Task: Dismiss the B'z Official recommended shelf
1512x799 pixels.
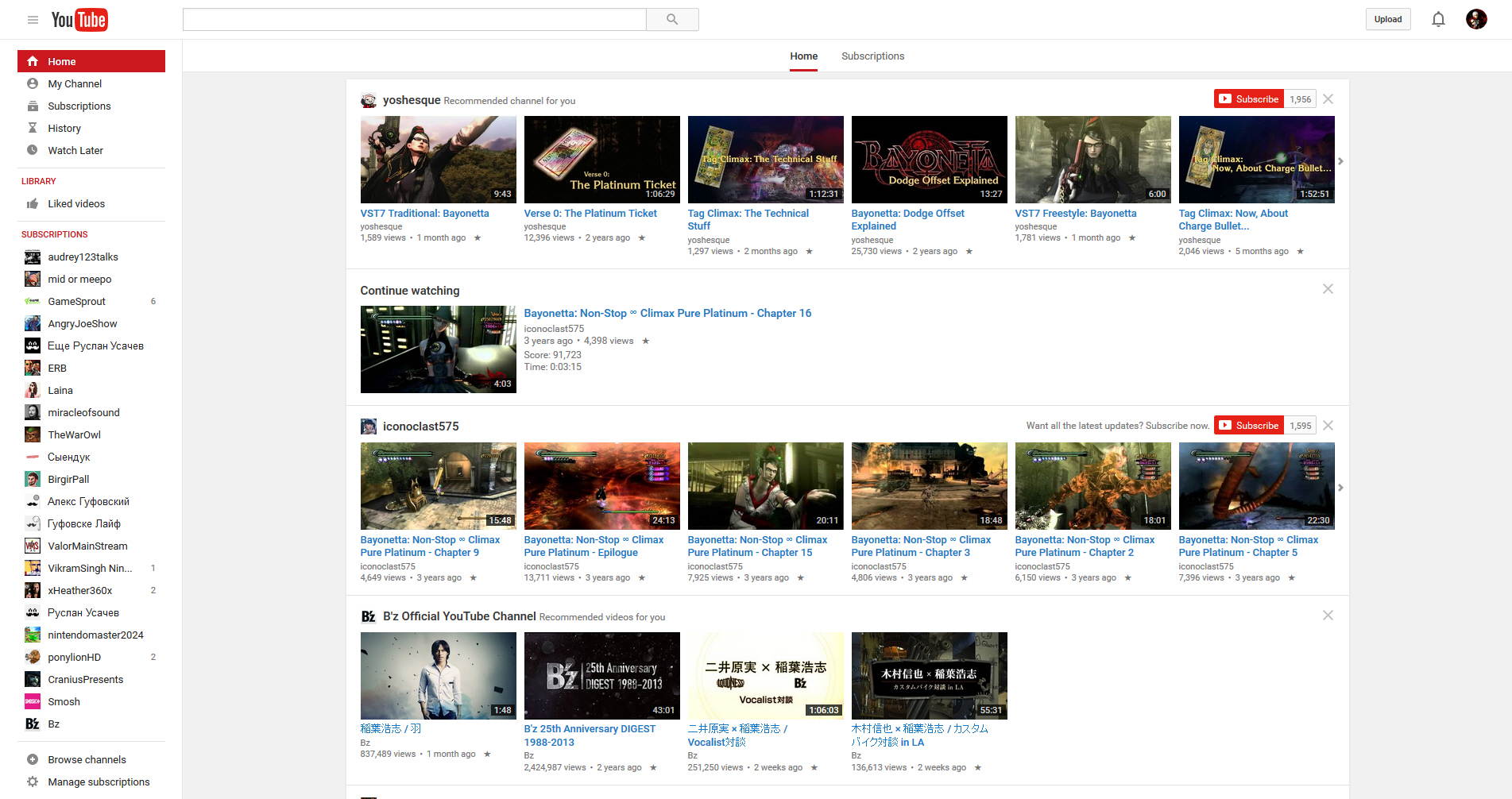Action: point(1328,616)
